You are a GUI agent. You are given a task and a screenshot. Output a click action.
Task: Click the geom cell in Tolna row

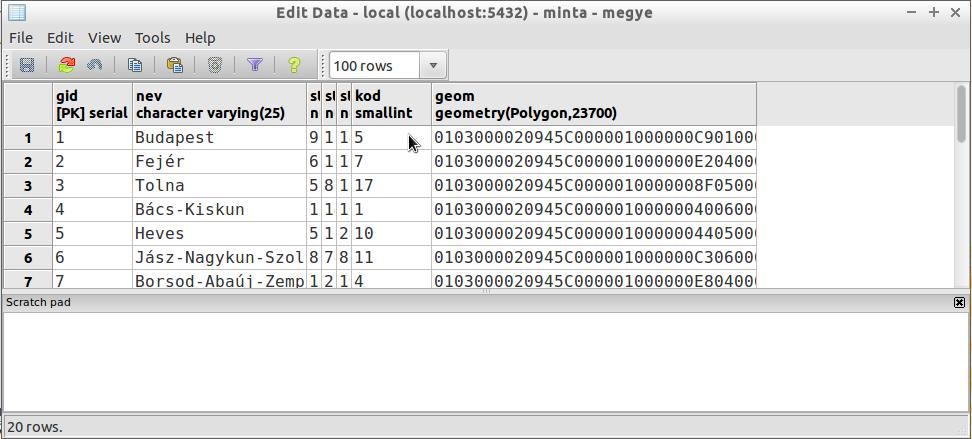point(593,186)
